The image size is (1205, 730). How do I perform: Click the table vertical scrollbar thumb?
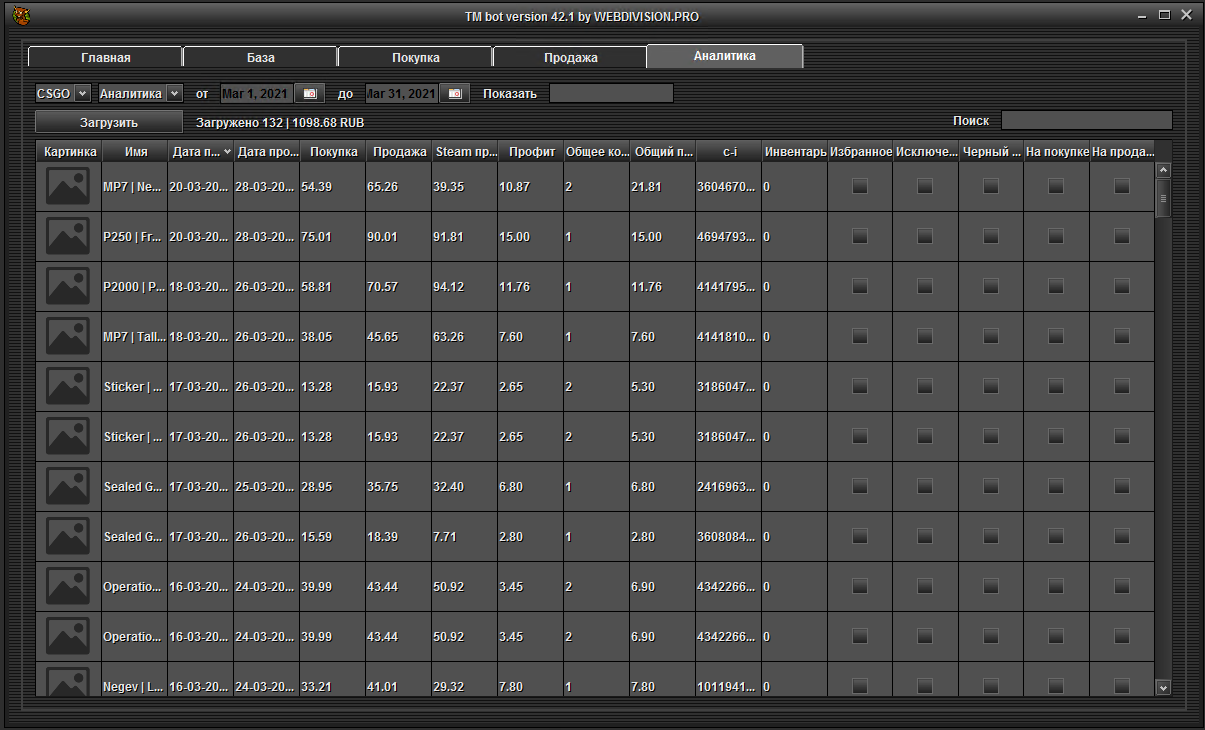(1162, 198)
